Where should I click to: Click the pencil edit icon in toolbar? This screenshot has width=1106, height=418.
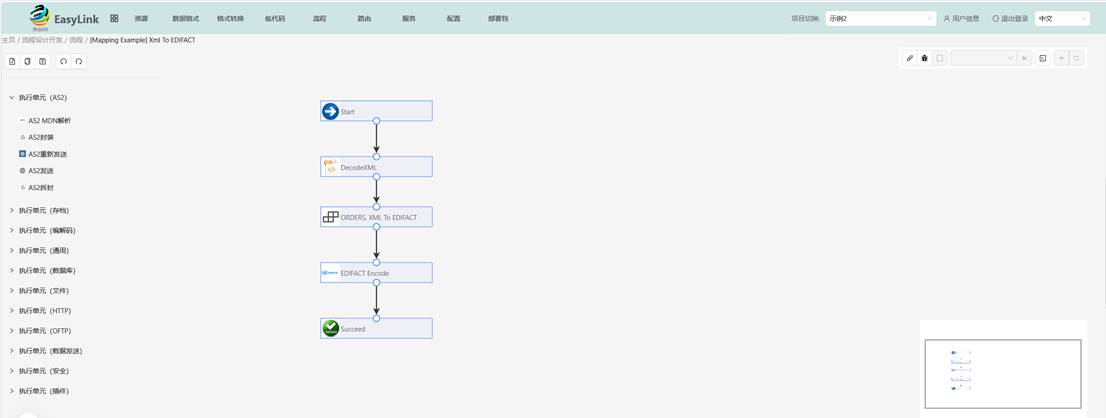pos(909,59)
